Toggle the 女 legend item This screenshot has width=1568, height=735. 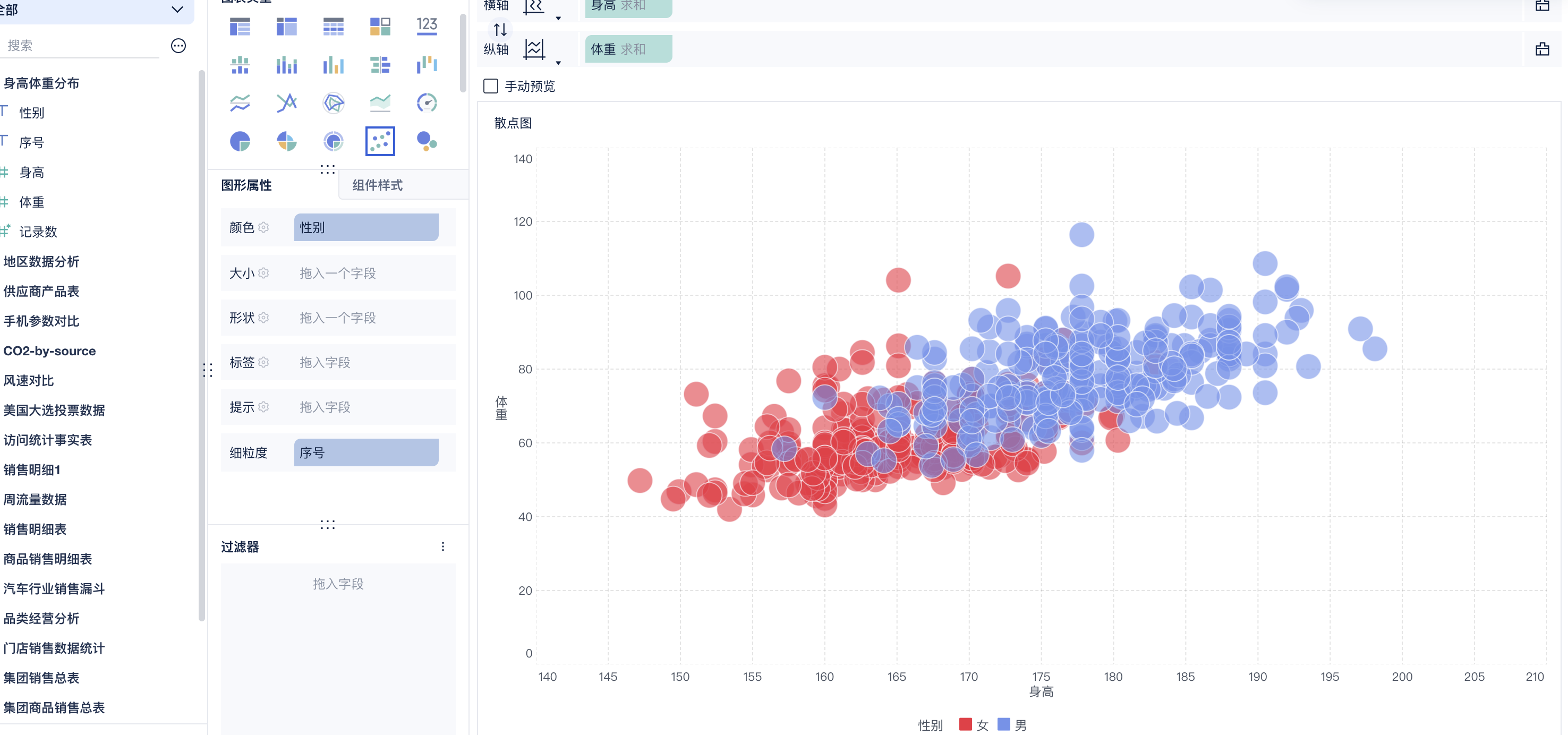(x=974, y=725)
